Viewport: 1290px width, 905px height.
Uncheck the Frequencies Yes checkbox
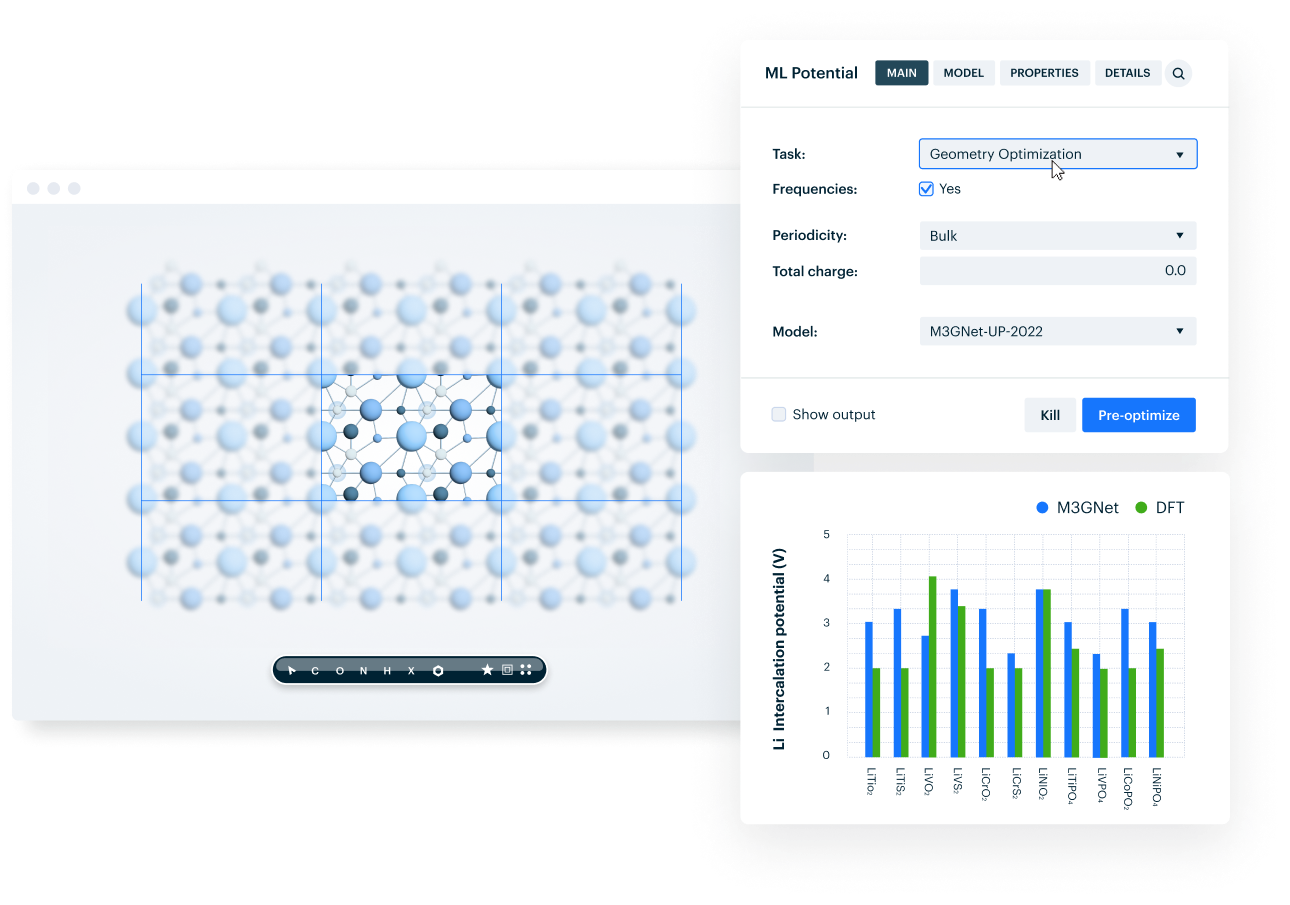926,188
